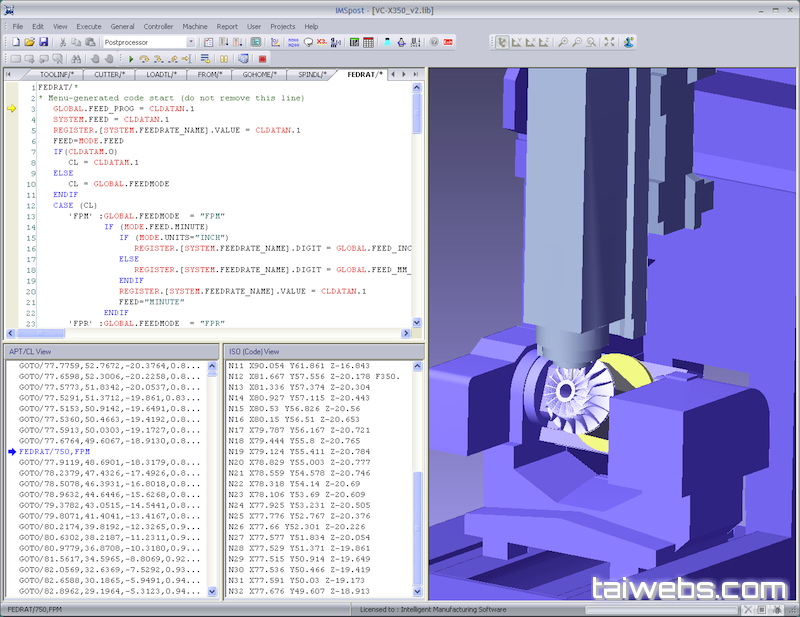Click the Zoom In magnifier icon
The image size is (800, 617).
click(x=563, y=42)
